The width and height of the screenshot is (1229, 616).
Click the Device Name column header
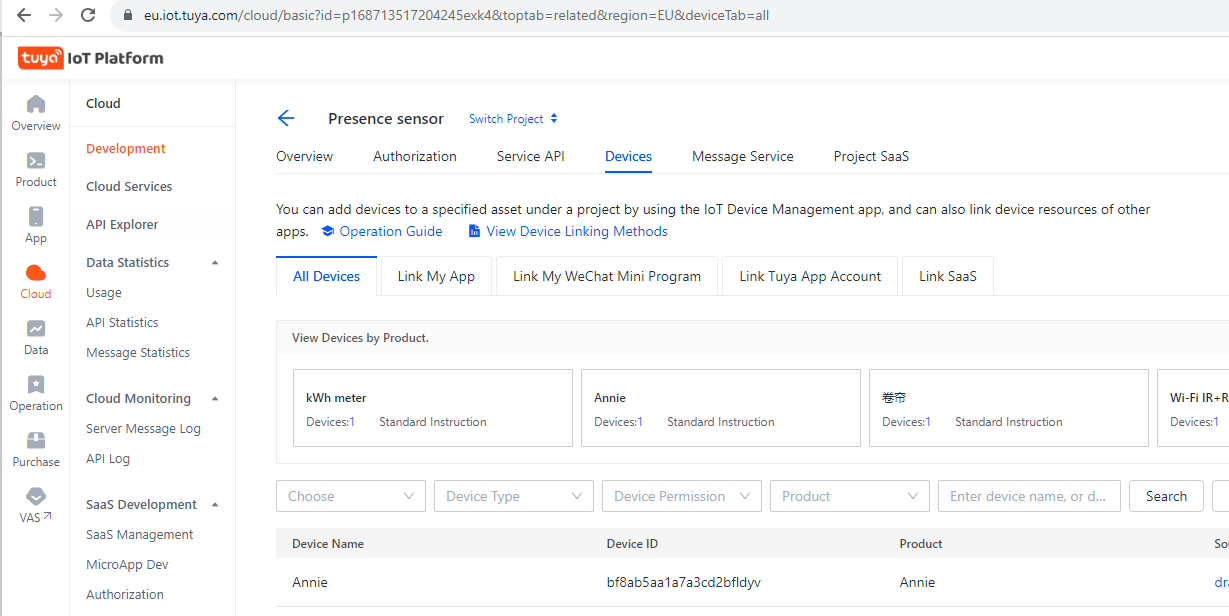[328, 544]
